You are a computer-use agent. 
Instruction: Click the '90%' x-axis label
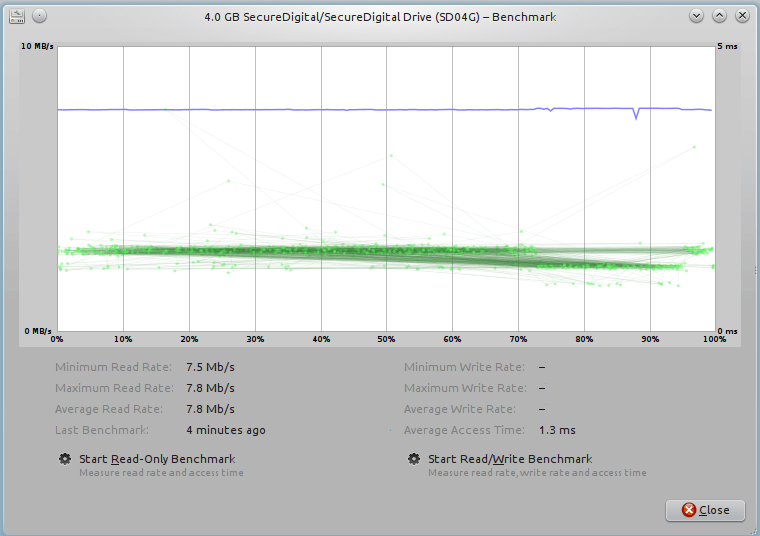[650, 339]
